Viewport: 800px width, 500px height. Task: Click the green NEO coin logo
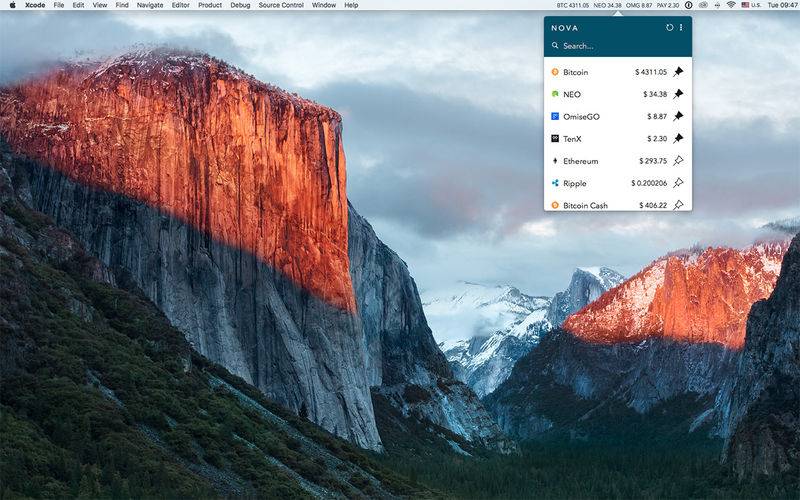tap(555, 94)
